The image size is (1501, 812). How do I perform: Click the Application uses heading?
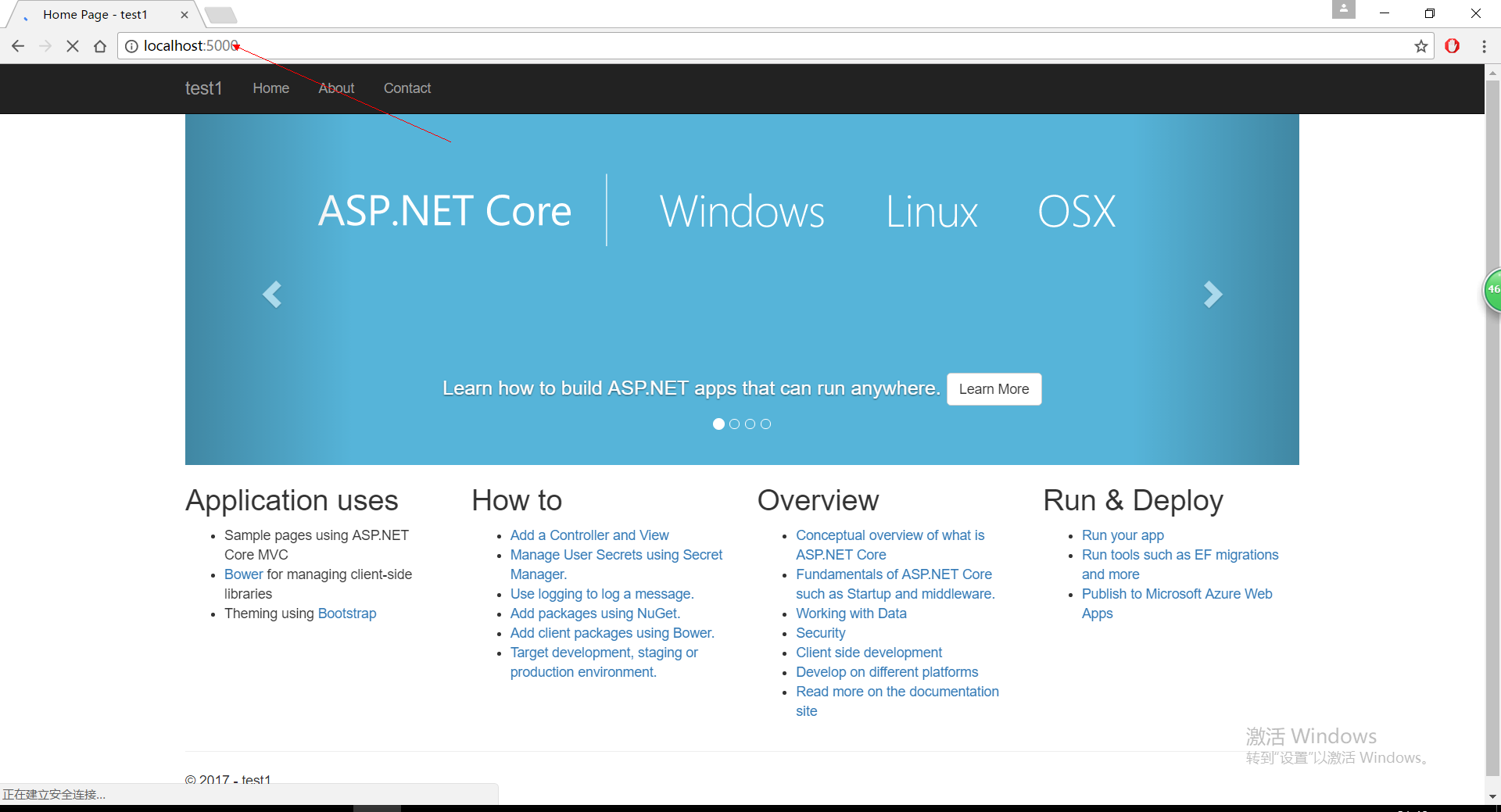(x=292, y=500)
